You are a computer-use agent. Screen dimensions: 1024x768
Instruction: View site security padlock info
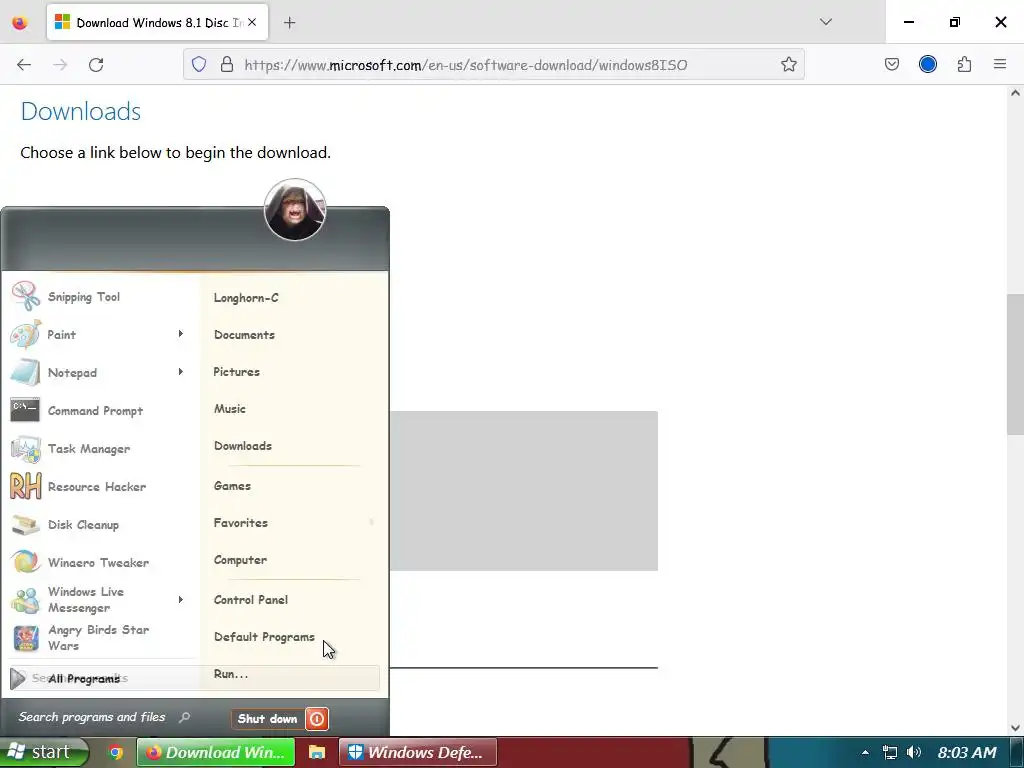coord(227,64)
